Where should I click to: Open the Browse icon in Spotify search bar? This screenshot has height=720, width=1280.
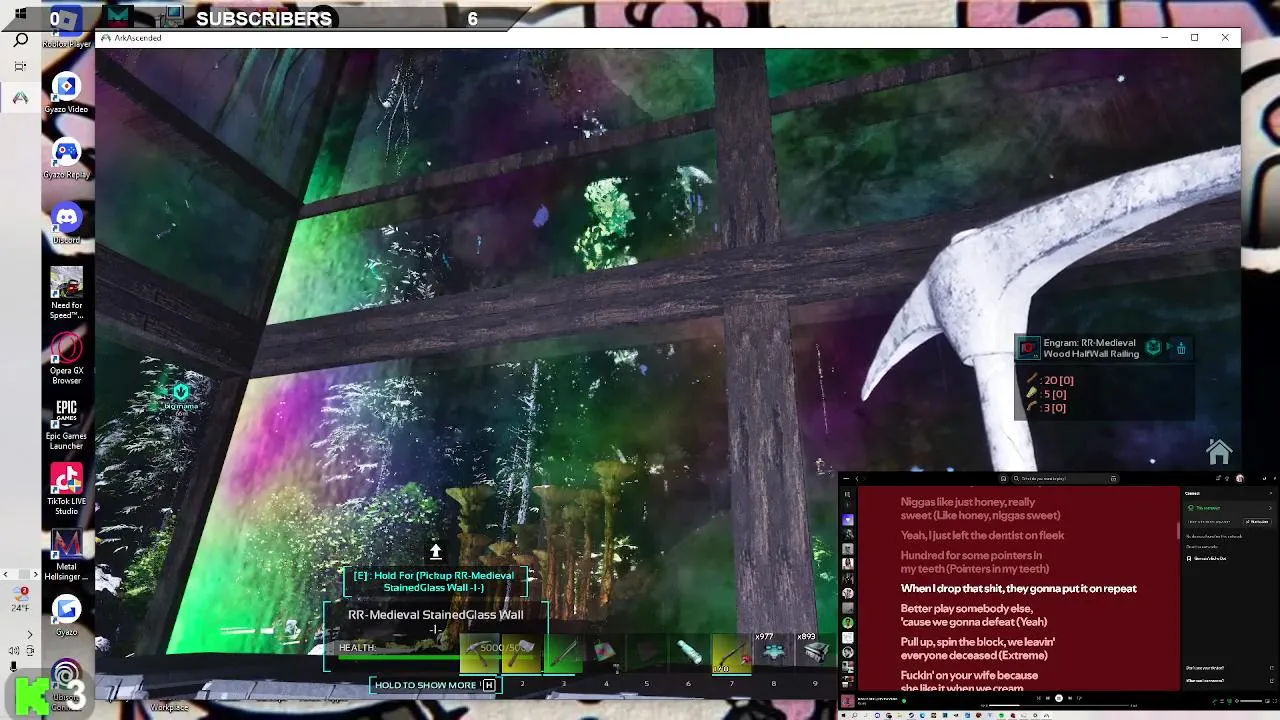[1113, 479]
